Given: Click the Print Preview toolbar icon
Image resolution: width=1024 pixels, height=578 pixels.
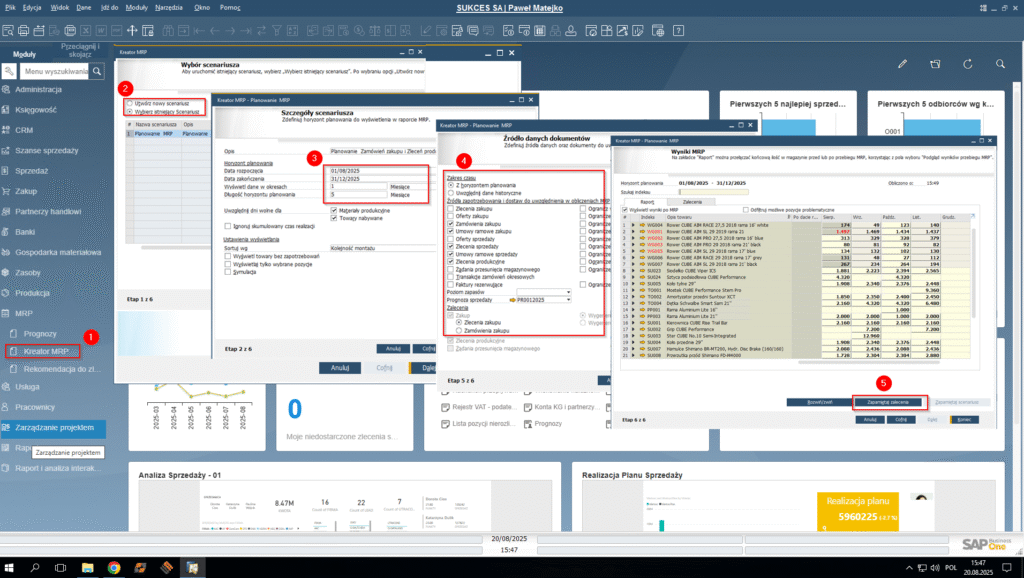Looking at the screenshot, I should pos(8,31).
